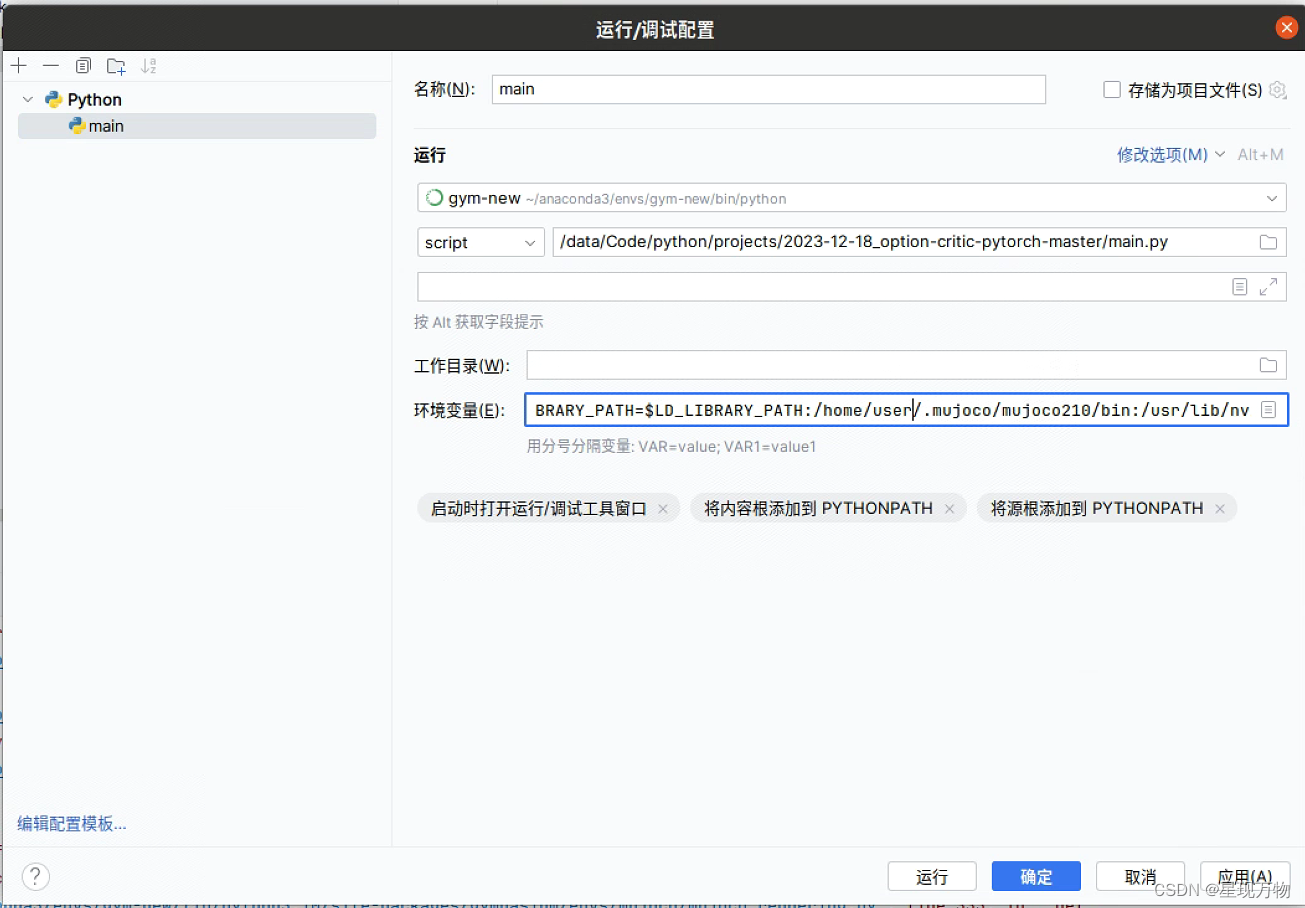Open the insert macros list icon in parameters field
This screenshot has width=1305, height=908.
pyautogui.click(x=1240, y=287)
